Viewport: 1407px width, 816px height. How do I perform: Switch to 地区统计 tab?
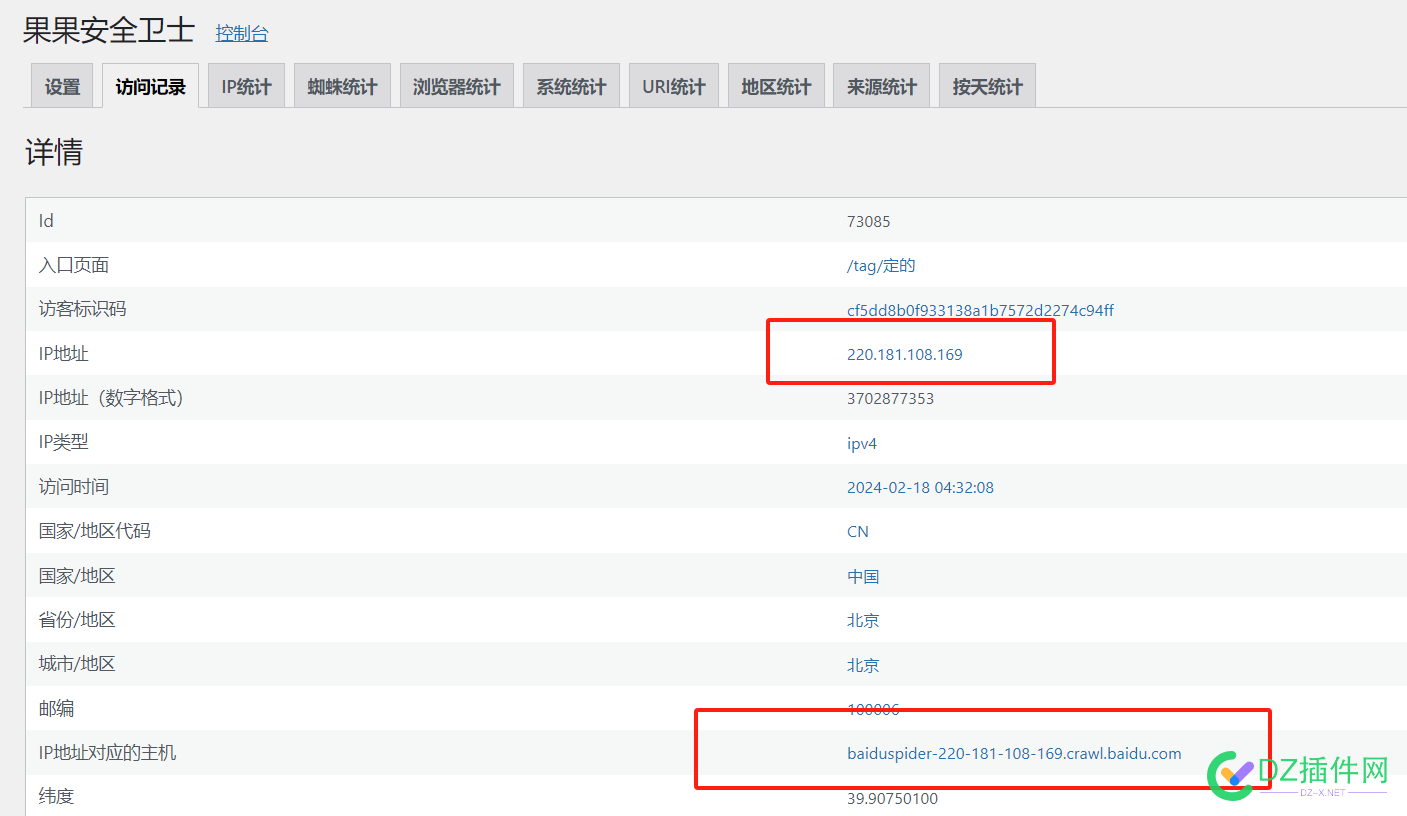point(776,86)
